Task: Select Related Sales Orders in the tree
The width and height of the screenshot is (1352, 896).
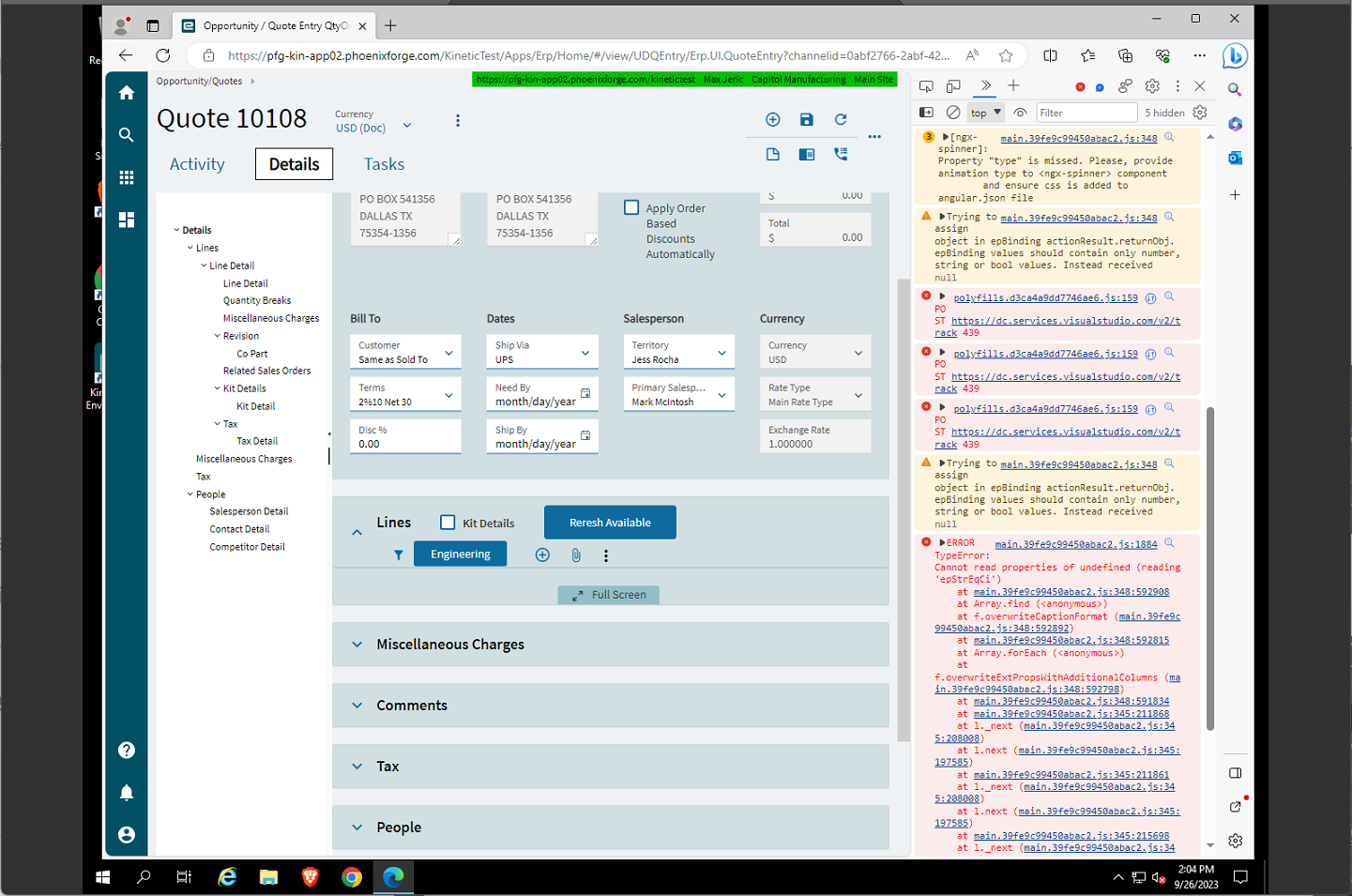Action: (266, 372)
